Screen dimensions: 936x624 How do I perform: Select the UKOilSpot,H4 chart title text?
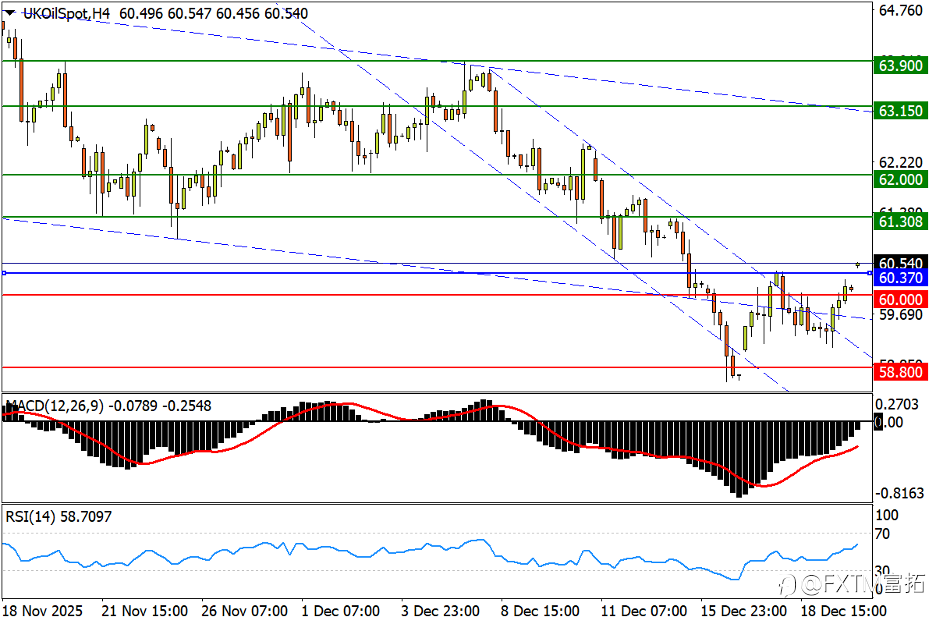coord(66,13)
